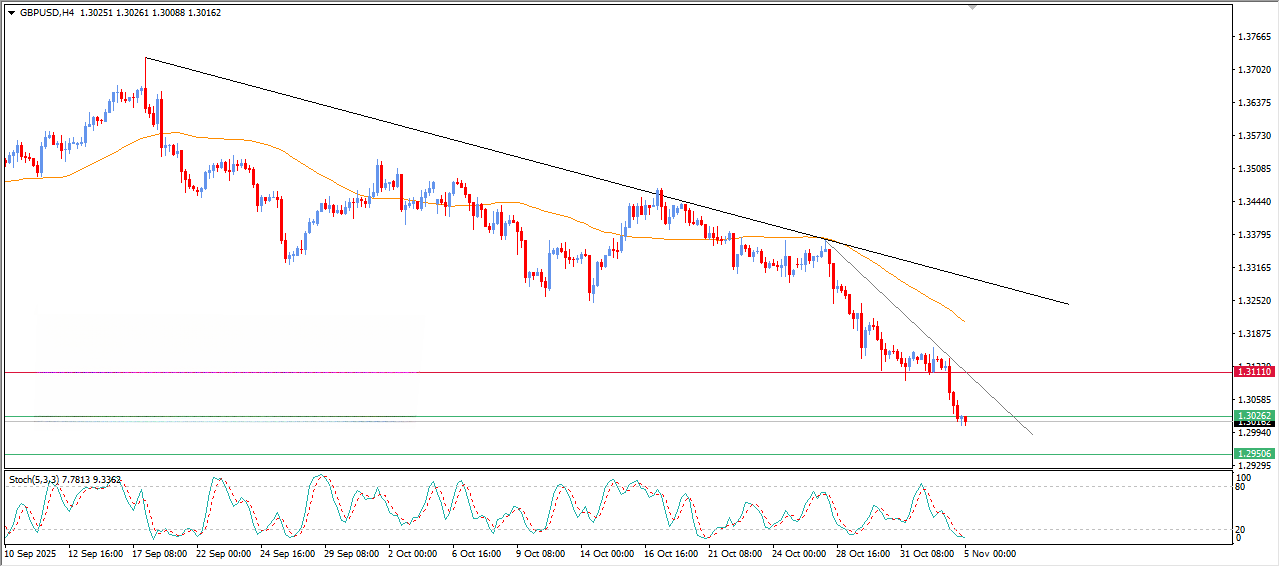
Task: Select the red 1.31110 price label
Action: (1254, 372)
